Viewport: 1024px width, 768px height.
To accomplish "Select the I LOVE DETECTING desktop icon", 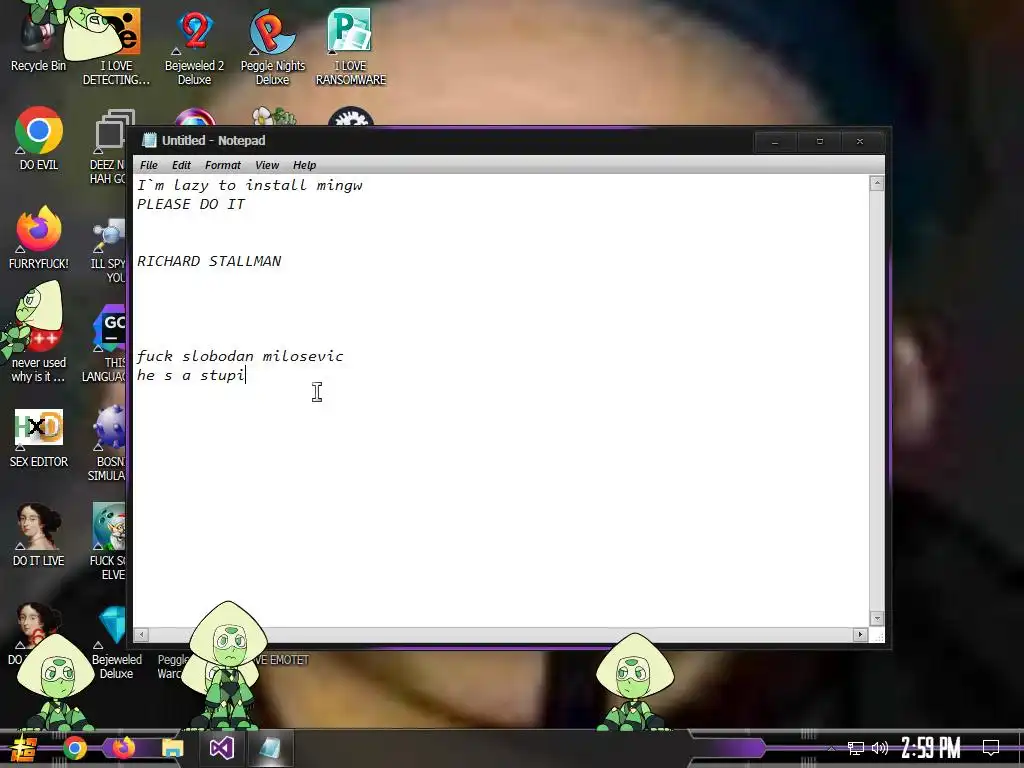I will click(x=116, y=46).
